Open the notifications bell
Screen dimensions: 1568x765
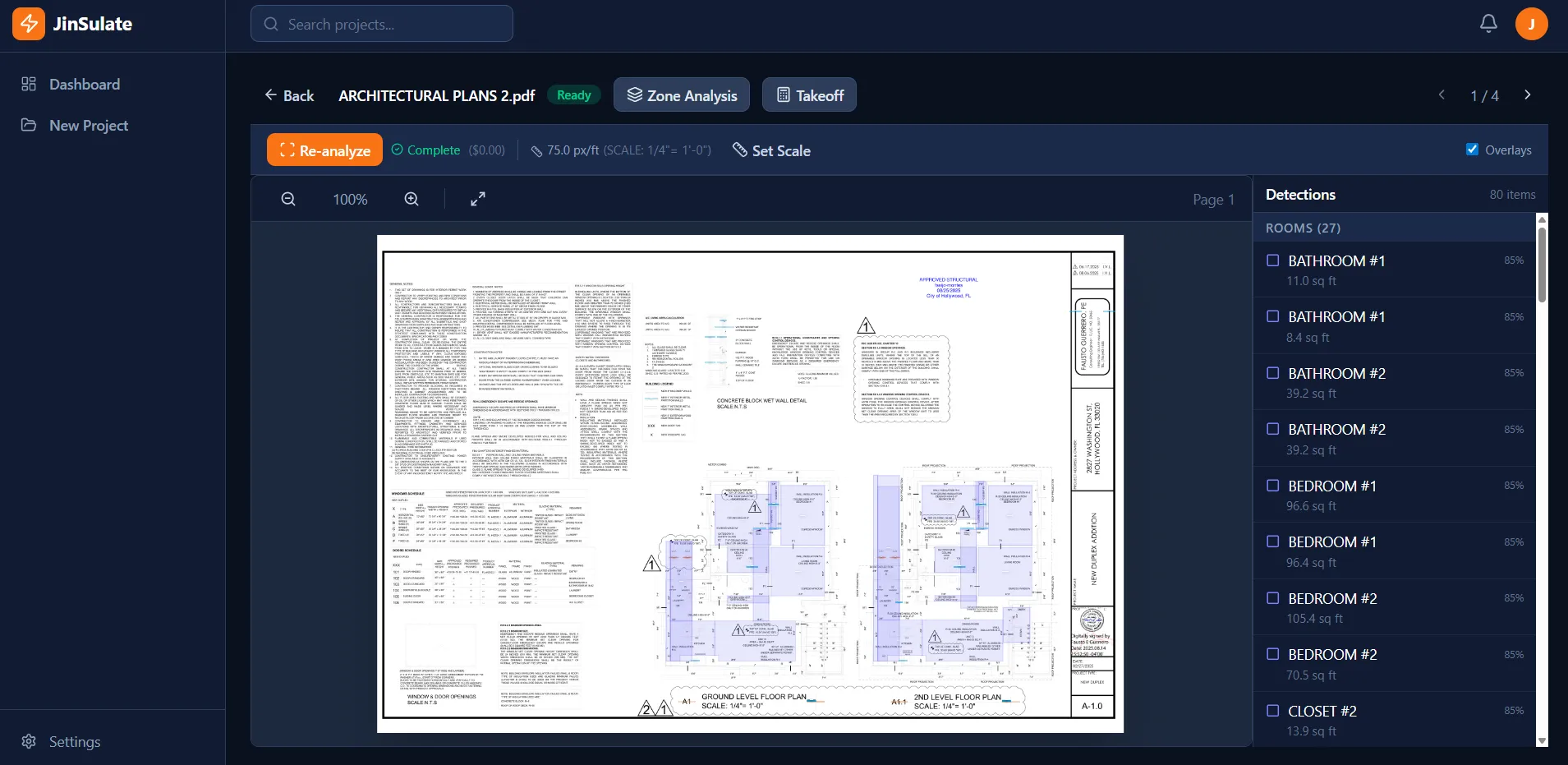tap(1488, 24)
